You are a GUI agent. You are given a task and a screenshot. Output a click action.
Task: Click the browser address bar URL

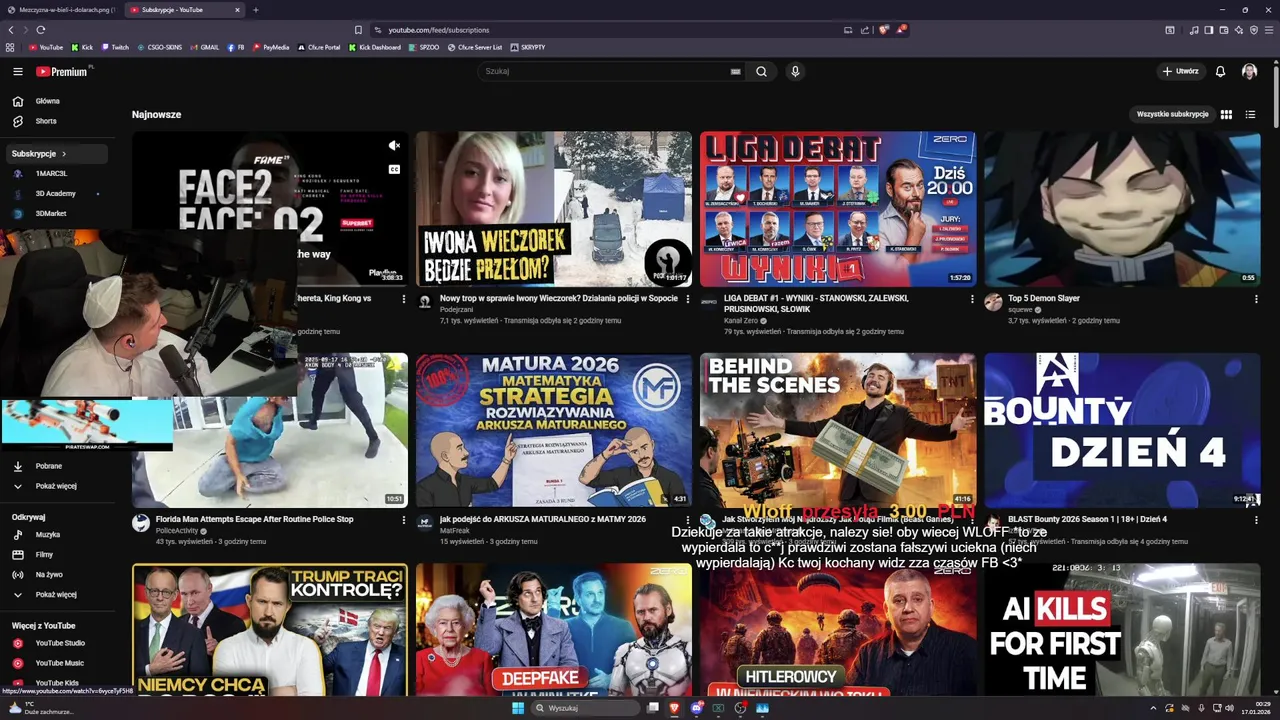439,30
